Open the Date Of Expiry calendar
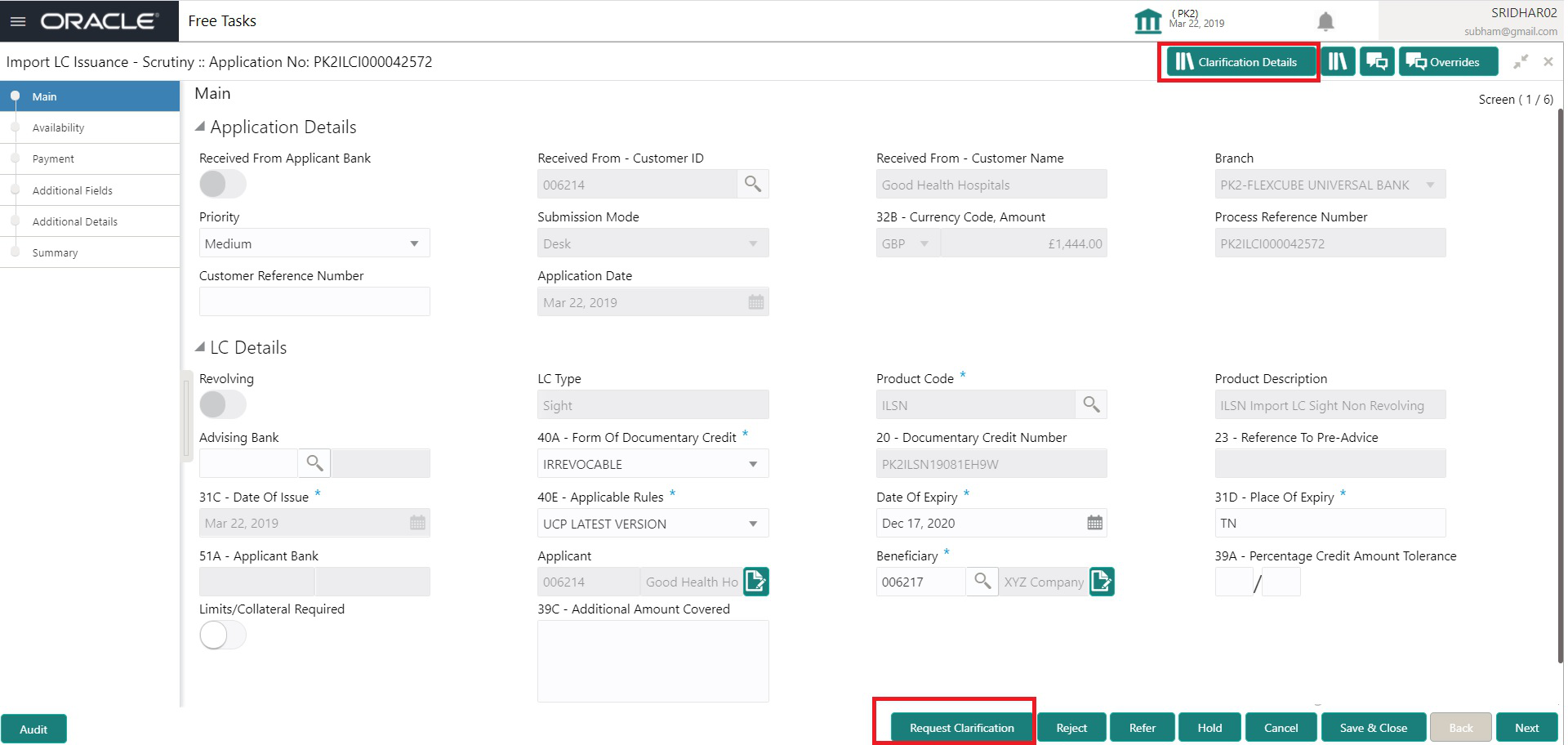 [x=1095, y=523]
